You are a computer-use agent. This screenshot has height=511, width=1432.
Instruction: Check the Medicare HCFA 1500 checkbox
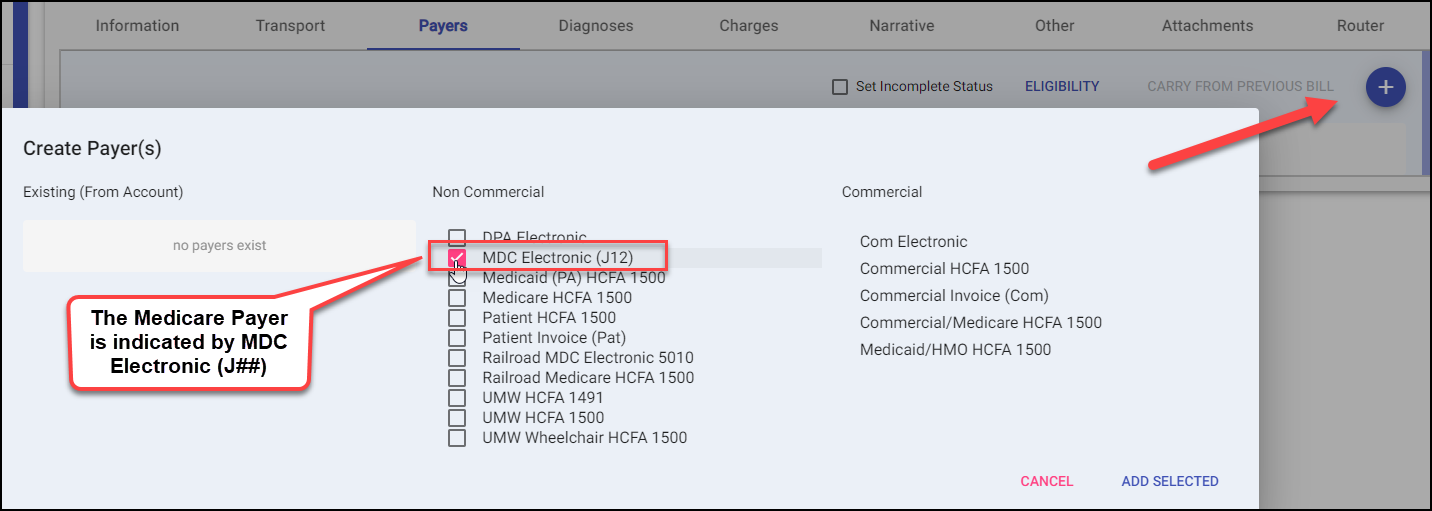(457, 298)
